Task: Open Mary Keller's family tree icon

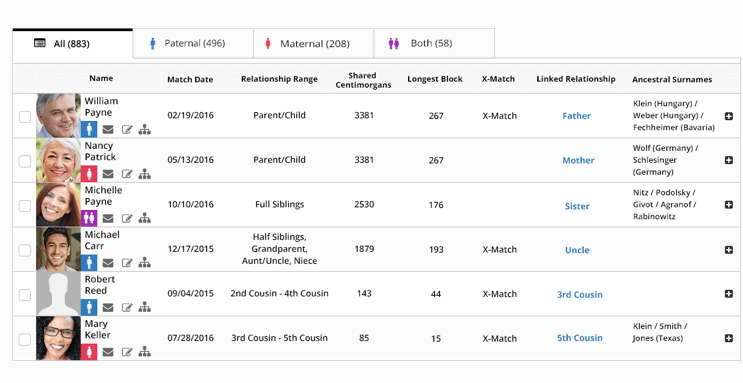Action: point(145,352)
